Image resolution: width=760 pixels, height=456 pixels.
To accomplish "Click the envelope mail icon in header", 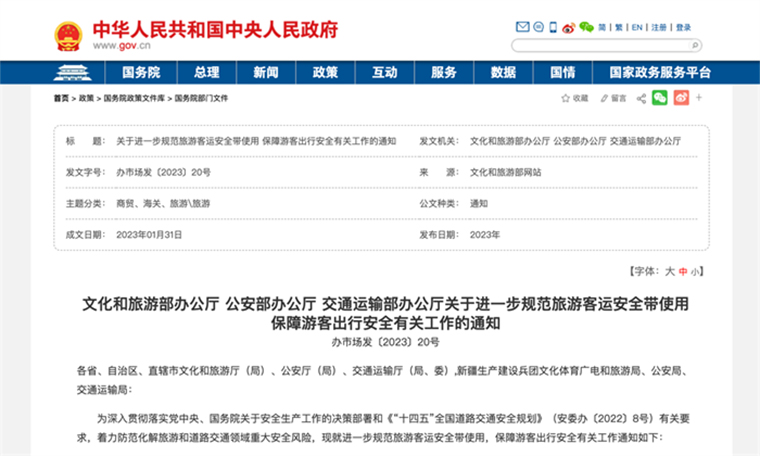I will 522,27.
